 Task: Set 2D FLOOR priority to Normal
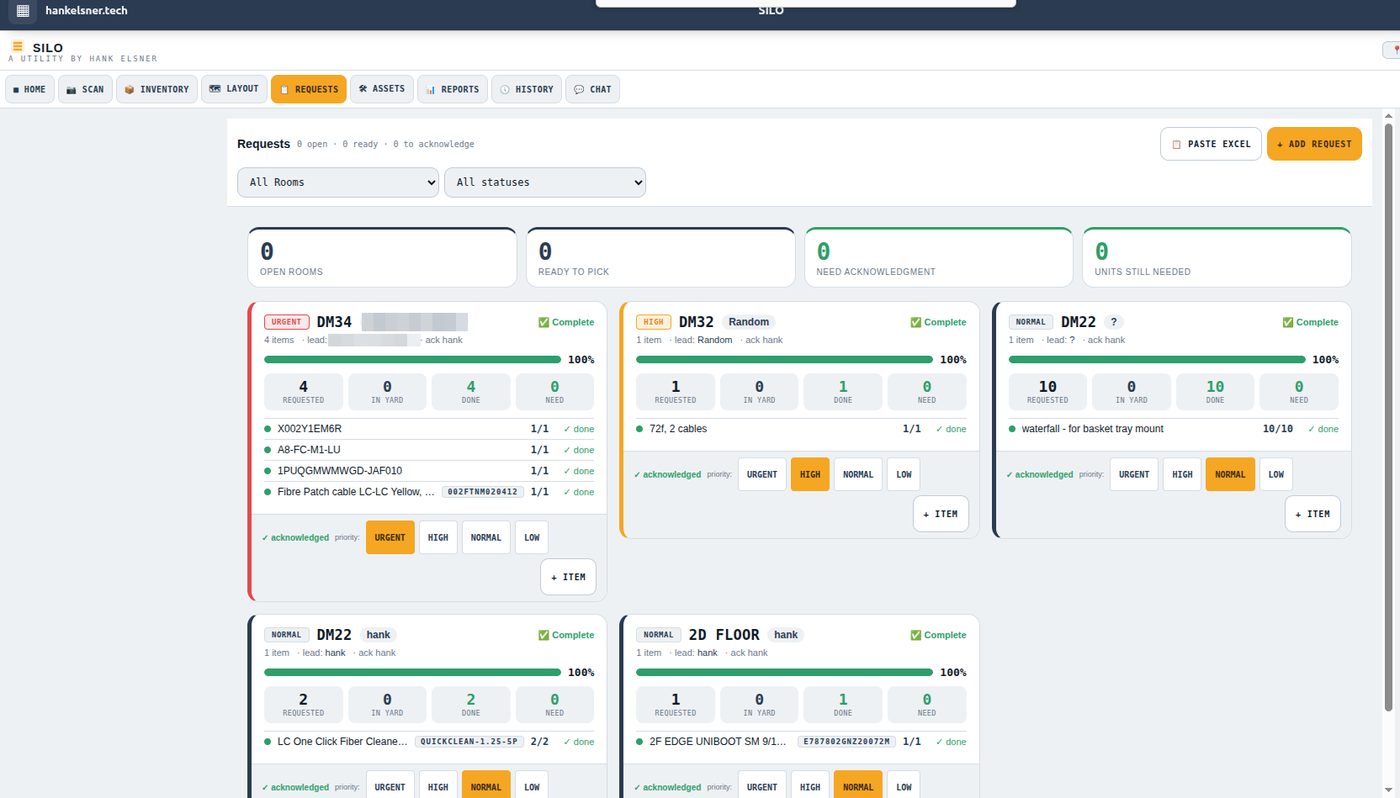point(858,787)
